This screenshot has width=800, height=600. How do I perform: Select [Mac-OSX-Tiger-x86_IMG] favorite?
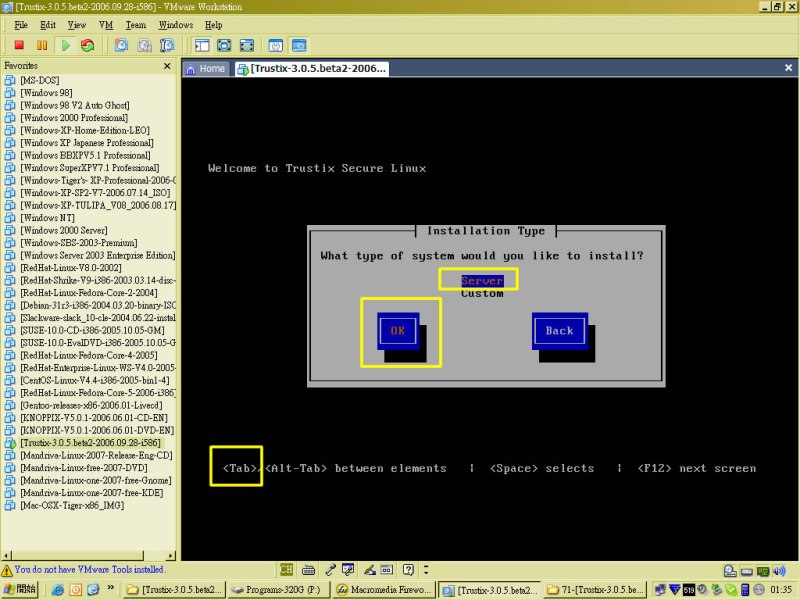point(72,505)
